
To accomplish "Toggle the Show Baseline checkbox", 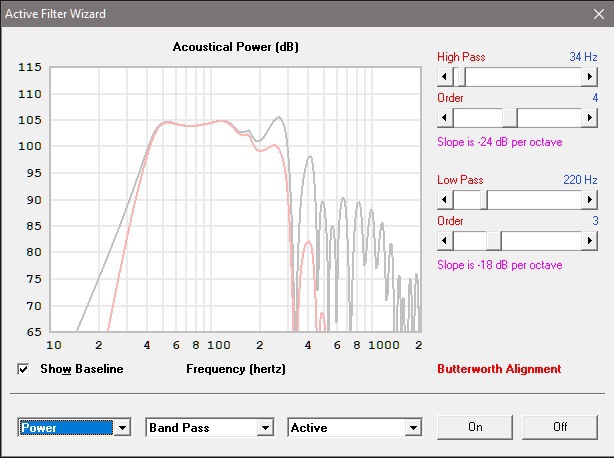I will point(24,369).
